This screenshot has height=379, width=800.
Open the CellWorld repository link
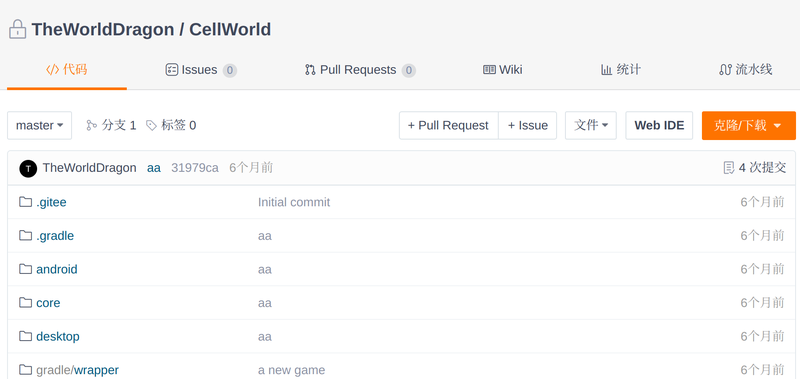[230, 30]
